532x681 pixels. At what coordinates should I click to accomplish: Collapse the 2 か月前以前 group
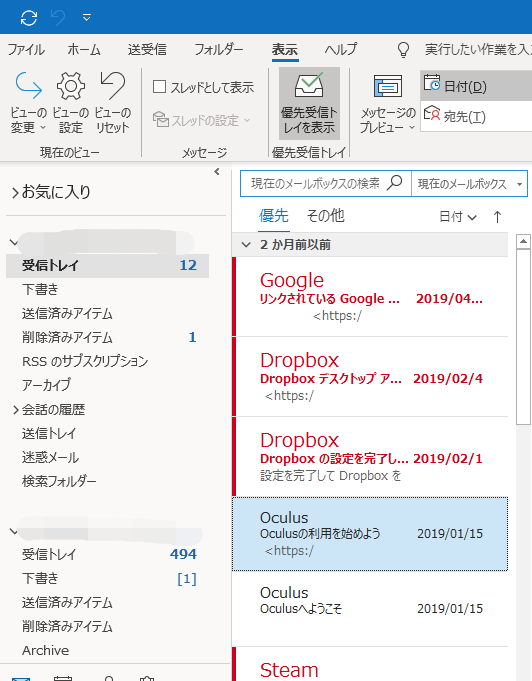coord(246,245)
